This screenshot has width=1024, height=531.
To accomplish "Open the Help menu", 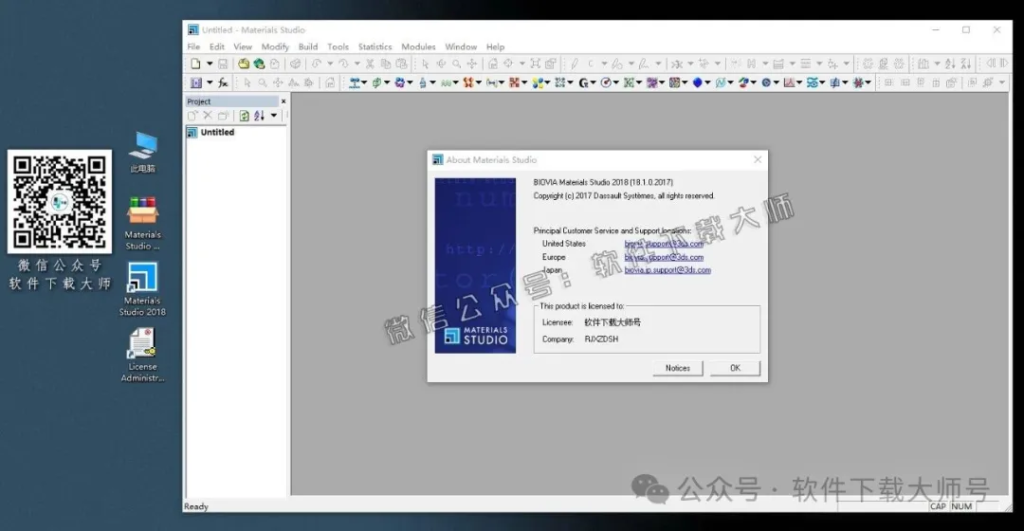I will tap(495, 47).
